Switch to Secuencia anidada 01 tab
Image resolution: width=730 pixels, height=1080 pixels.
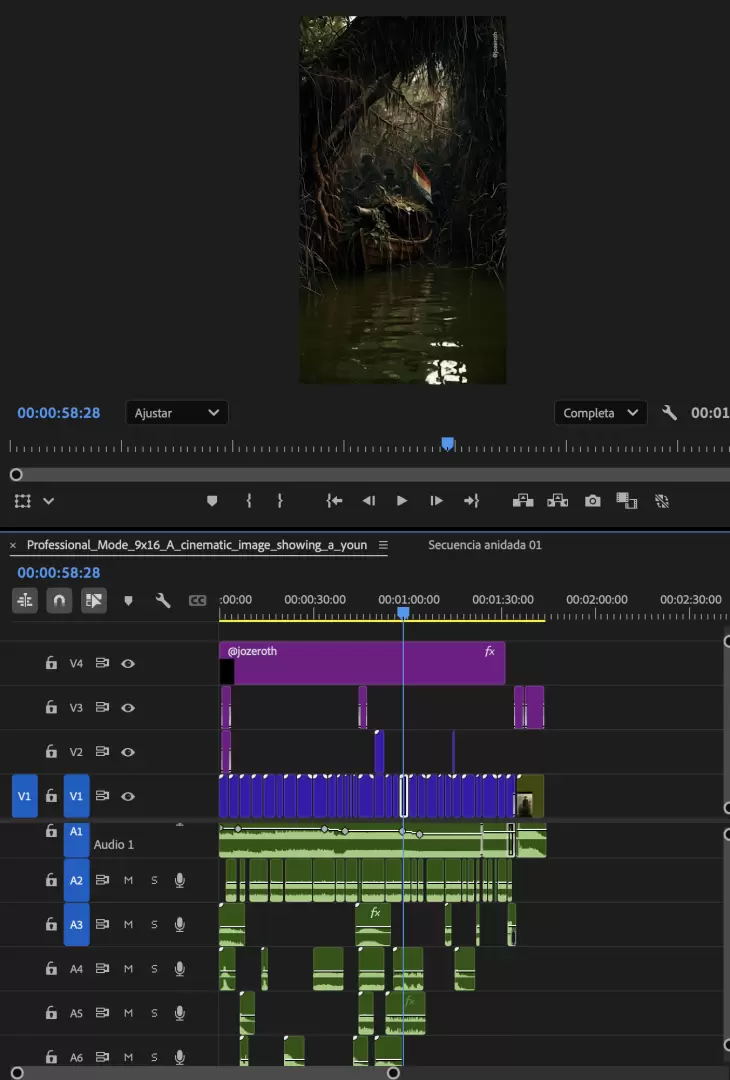coord(485,545)
